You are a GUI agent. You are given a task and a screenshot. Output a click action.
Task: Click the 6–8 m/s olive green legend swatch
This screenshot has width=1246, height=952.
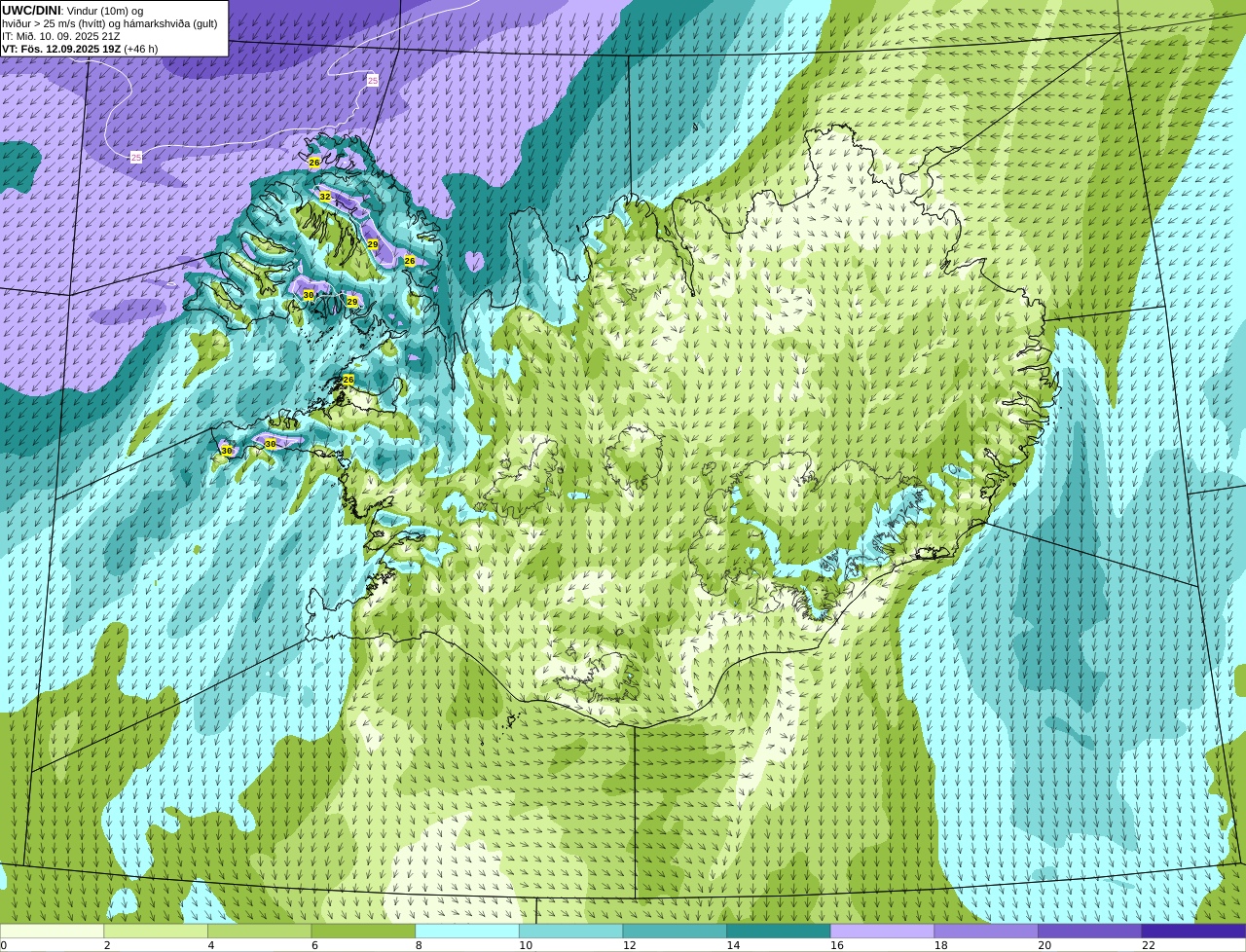tap(363, 931)
